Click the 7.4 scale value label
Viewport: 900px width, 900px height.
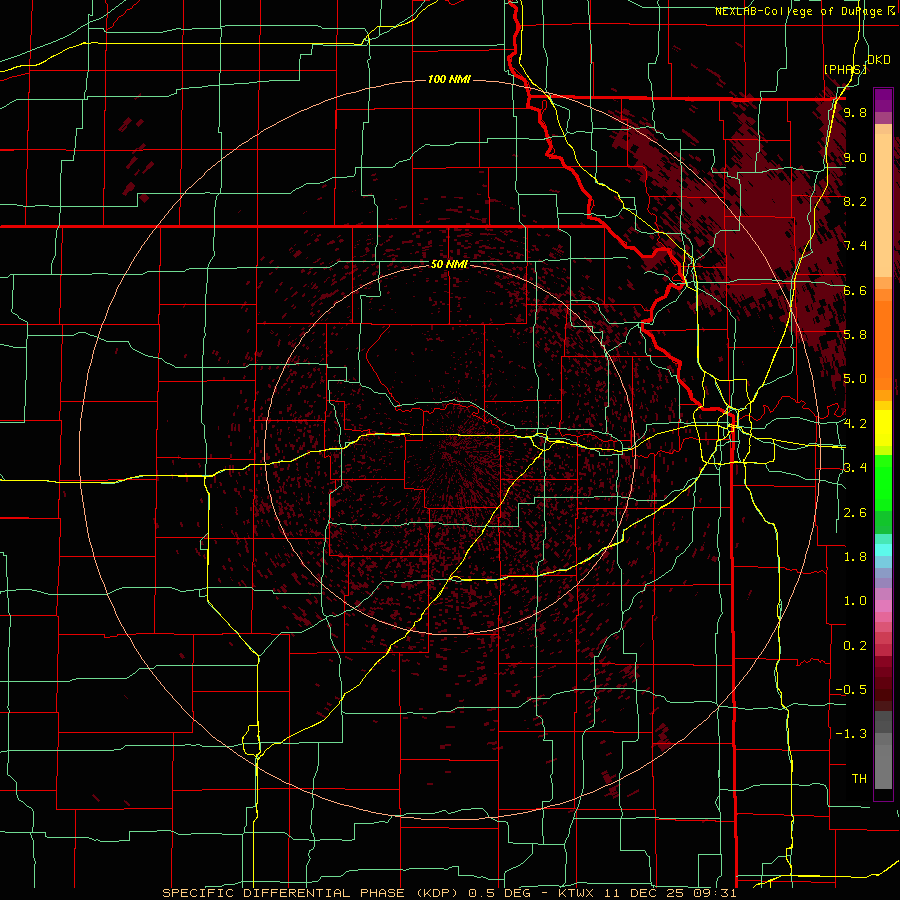pyautogui.click(x=855, y=246)
